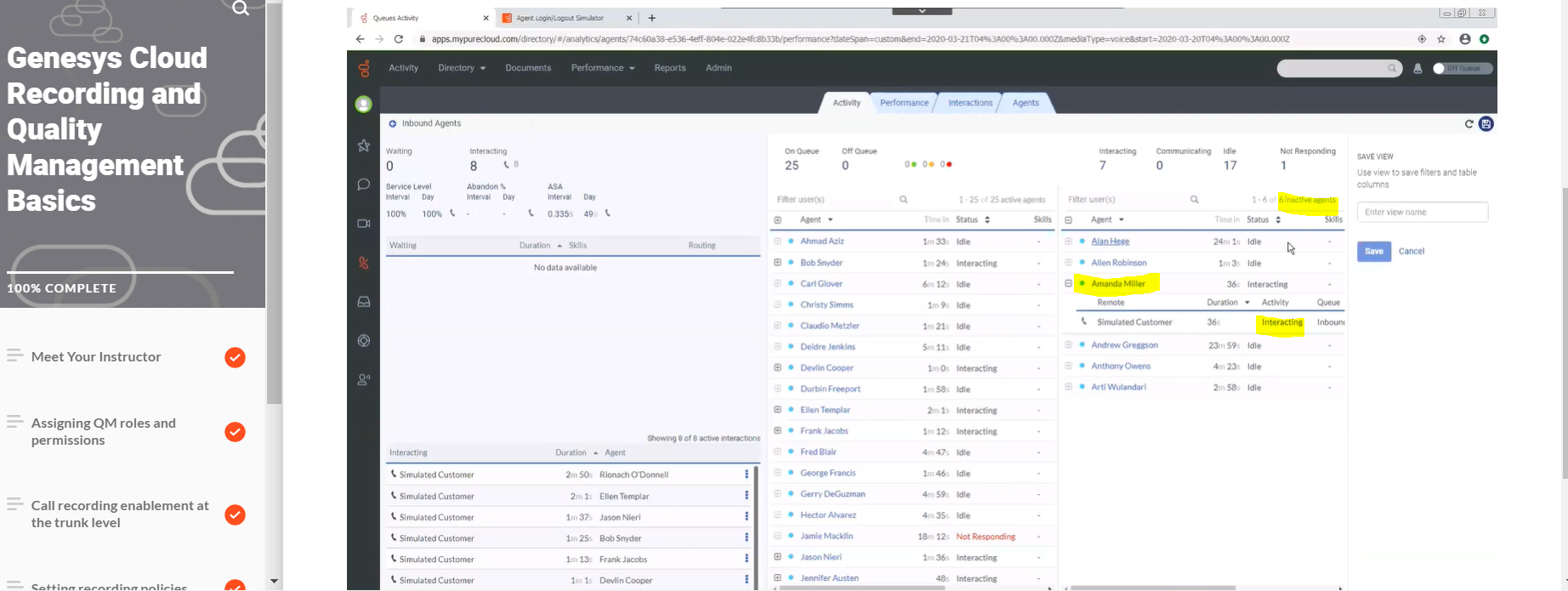Open the red calls phone icon in the sidebar
The height and width of the screenshot is (591, 1568).
(x=364, y=263)
